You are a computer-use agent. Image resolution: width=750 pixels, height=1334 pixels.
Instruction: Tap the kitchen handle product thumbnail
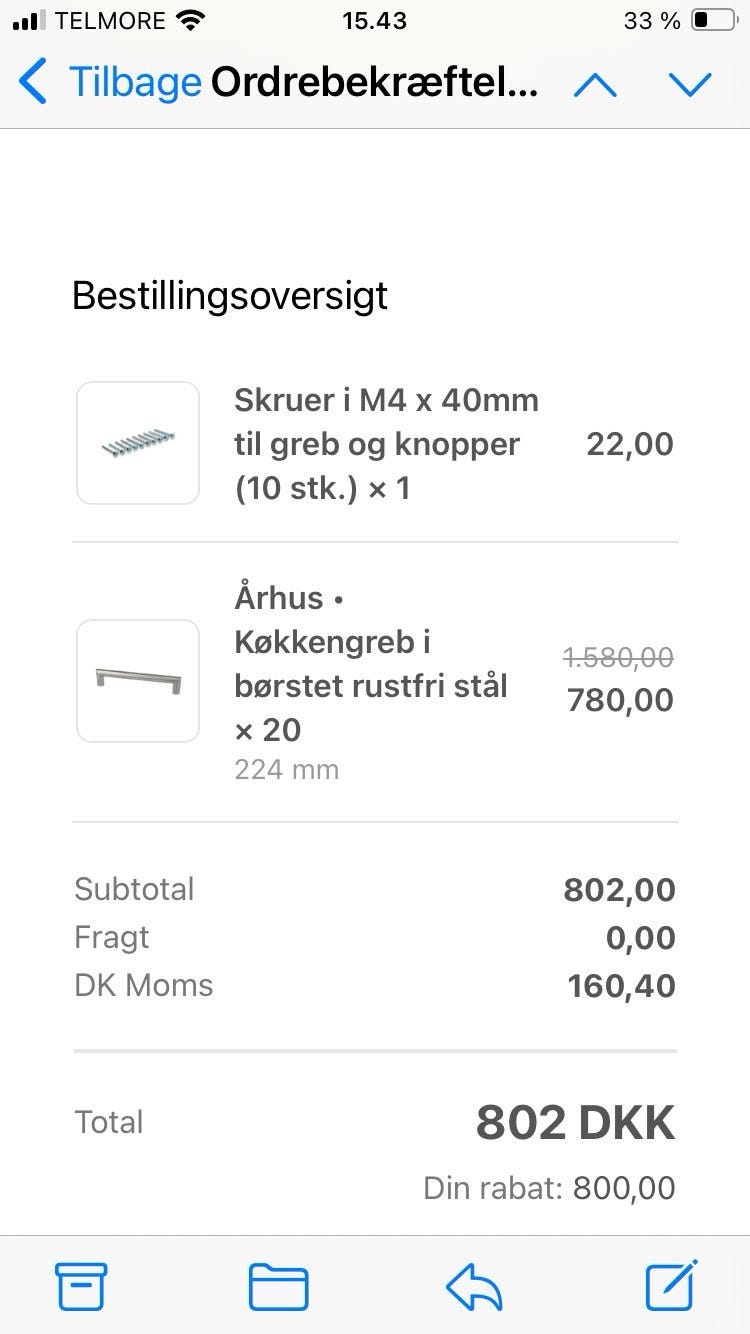(138, 681)
